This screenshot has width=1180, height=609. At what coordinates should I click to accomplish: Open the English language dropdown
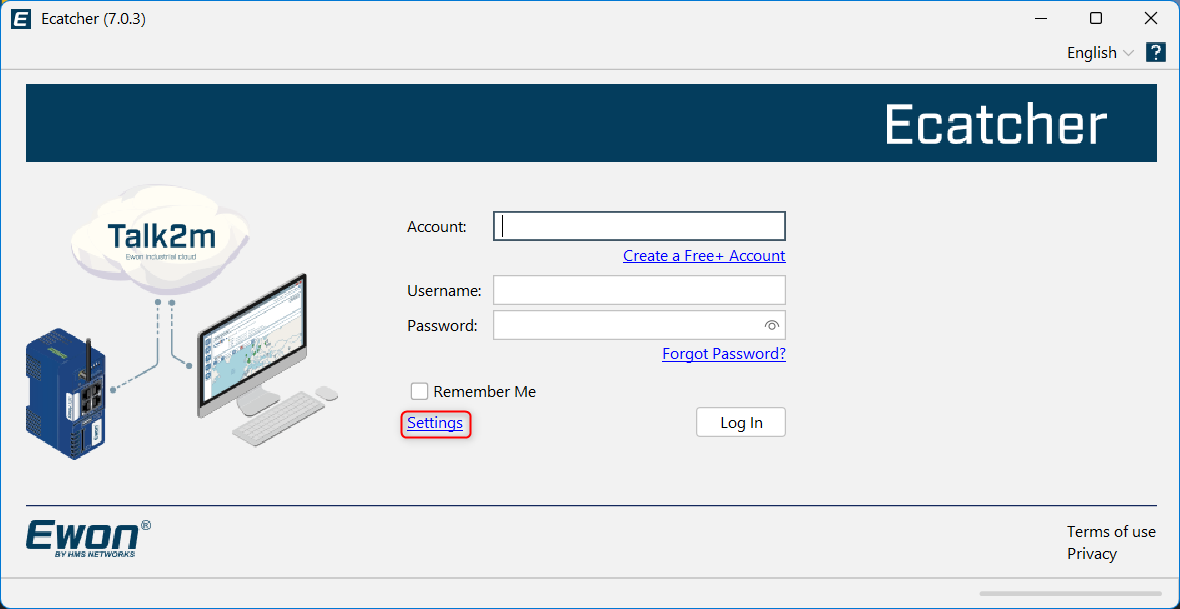(1099, 53)
